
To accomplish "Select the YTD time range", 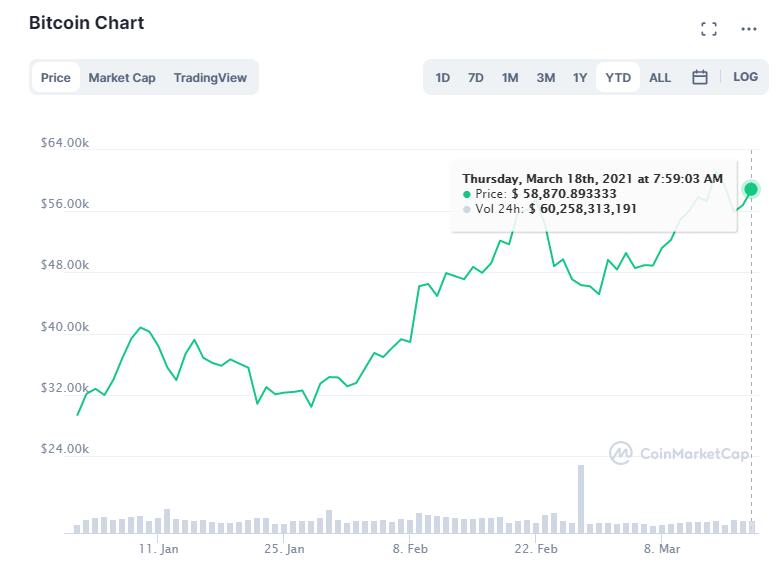I will [x=618, y=77].
